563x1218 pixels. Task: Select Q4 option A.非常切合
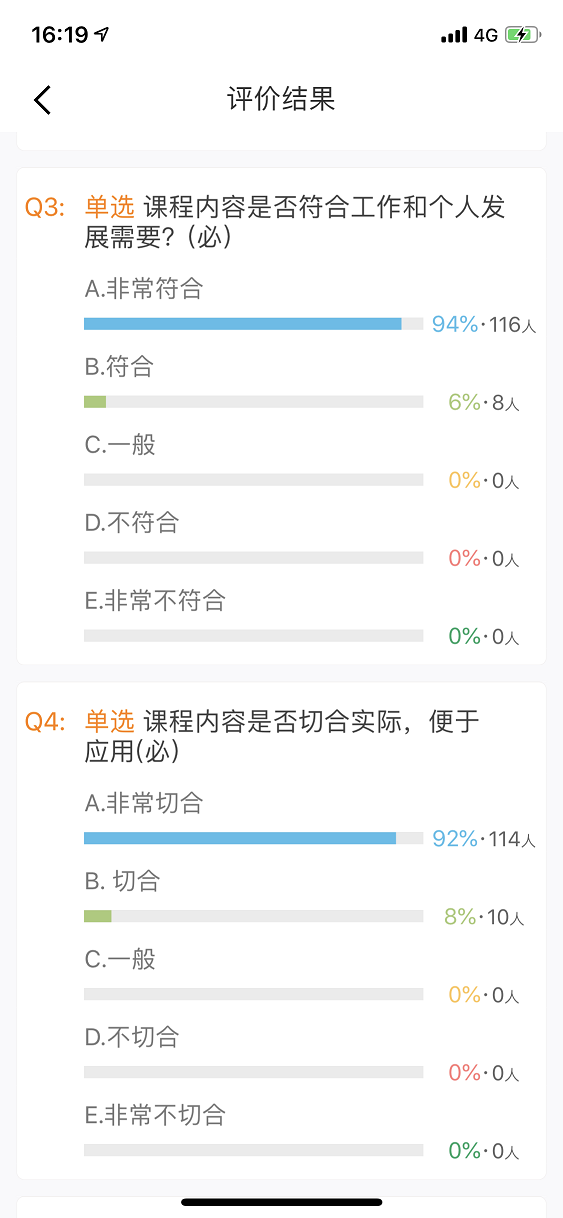(x=144, y=803)
